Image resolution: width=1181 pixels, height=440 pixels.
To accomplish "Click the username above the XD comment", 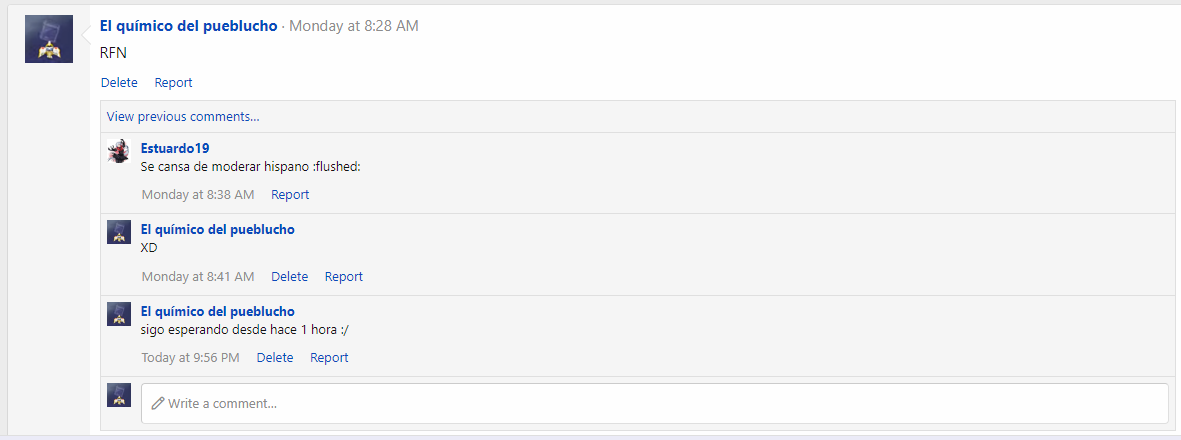I will coord(217,229).
